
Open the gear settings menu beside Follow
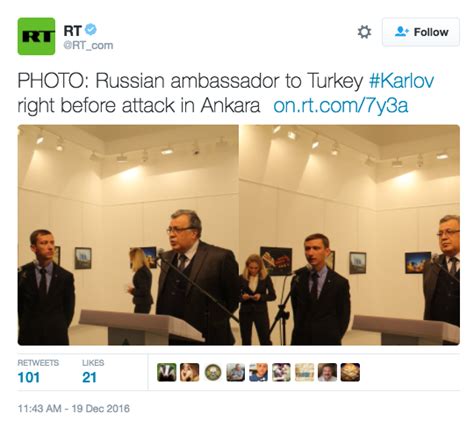pos(364,32)
